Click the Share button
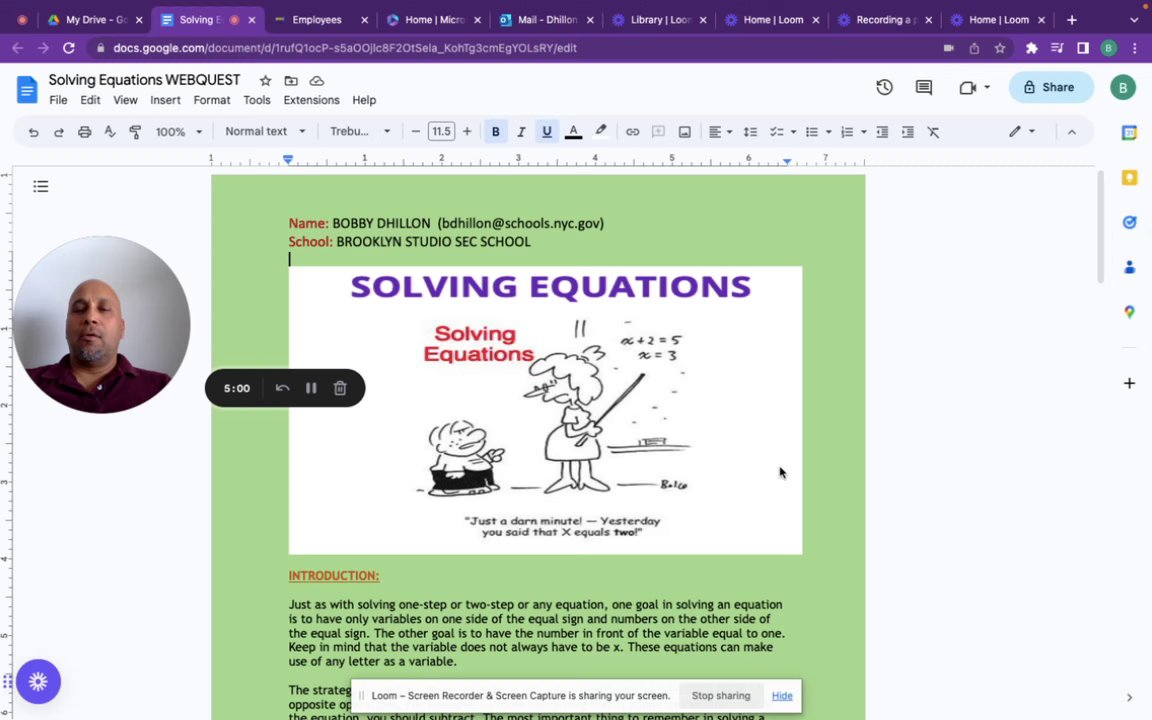Screen dimensions: 1152x720 click(1051, 87)
